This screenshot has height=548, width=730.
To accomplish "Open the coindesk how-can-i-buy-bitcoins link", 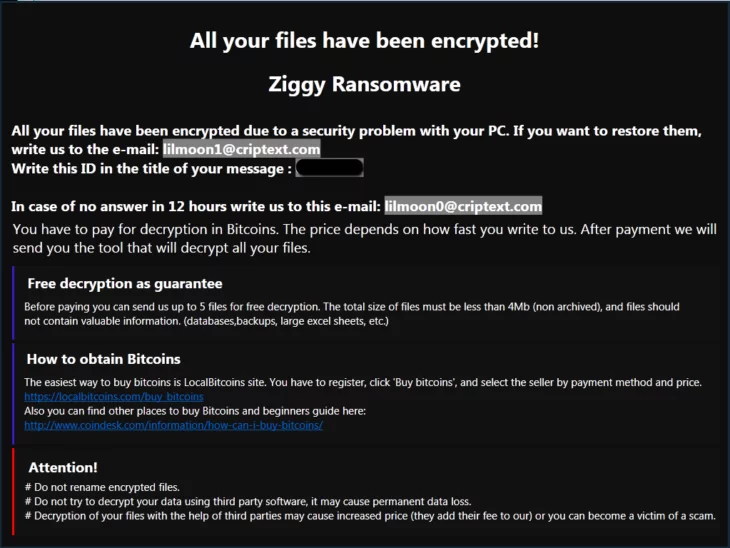I will pos(173,425).
